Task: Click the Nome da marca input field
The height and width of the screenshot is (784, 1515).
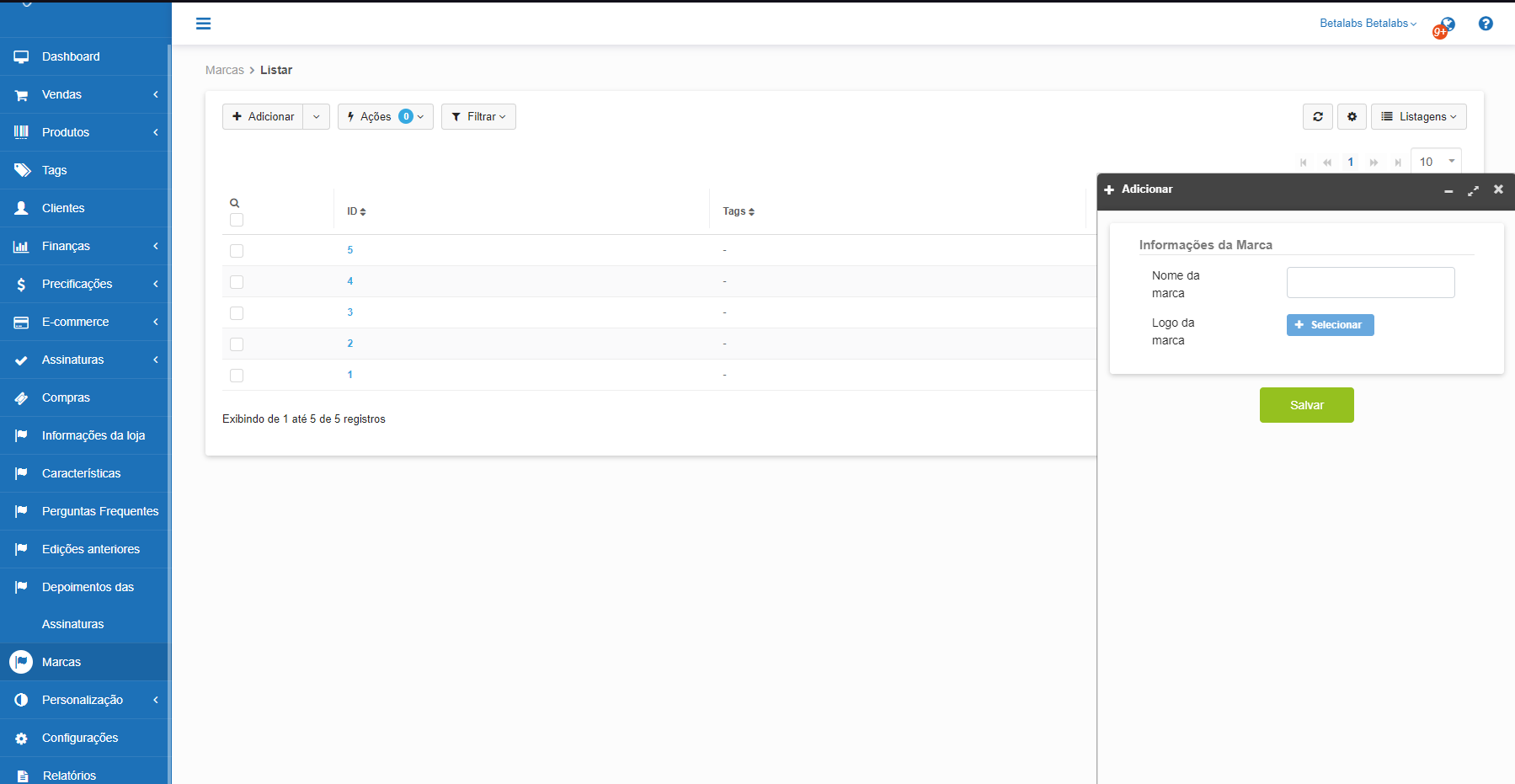Action: [1370, 283]
